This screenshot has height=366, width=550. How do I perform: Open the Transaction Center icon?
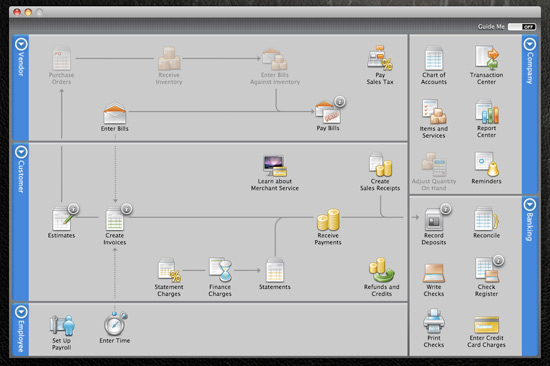pyautogui.click(x=487, y=58)
